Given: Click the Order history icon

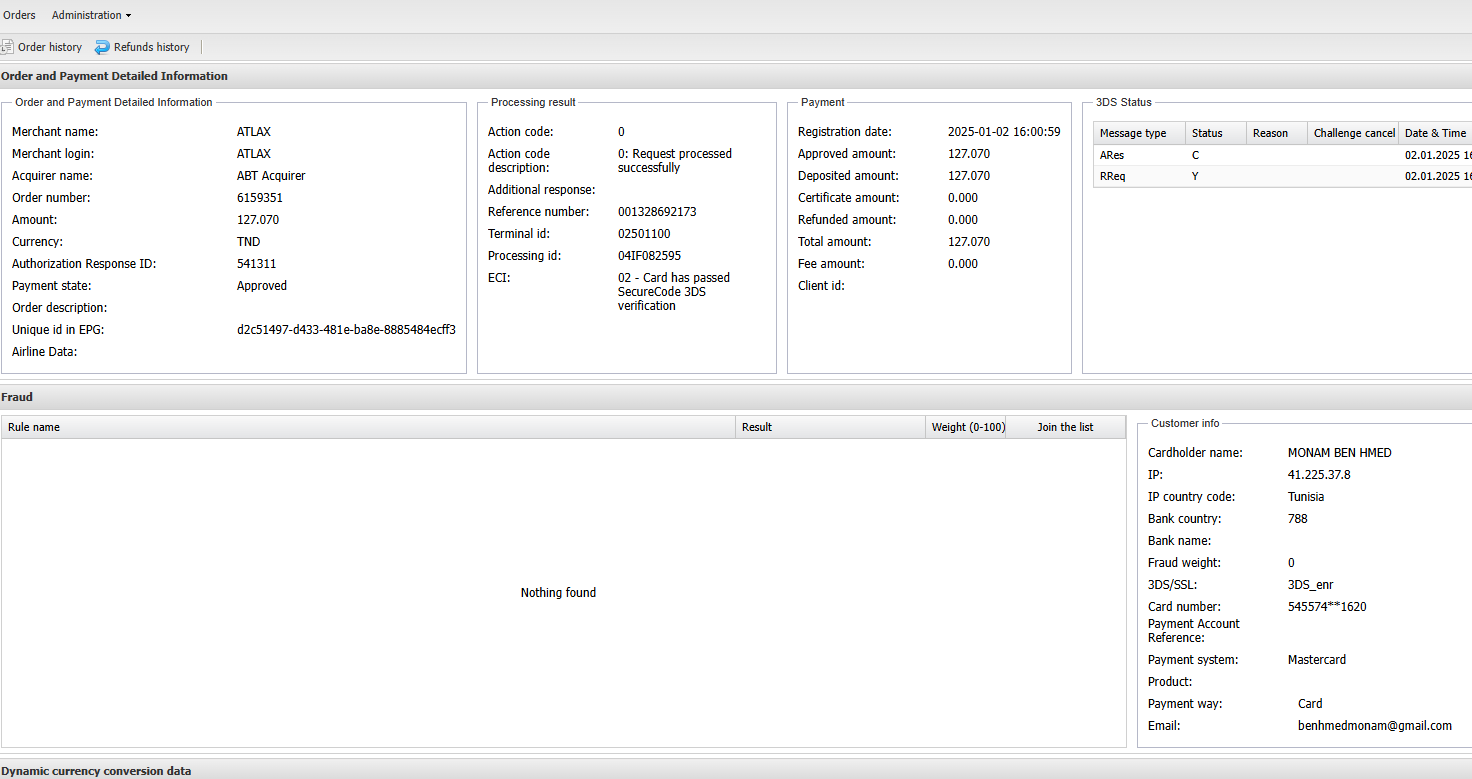Looking at the screenshot, I should click(x=7, y=47).
